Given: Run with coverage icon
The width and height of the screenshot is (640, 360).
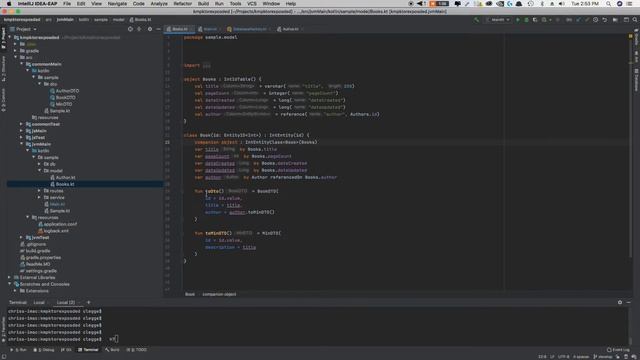Looking at the screenshot, I should pos(535,20).
